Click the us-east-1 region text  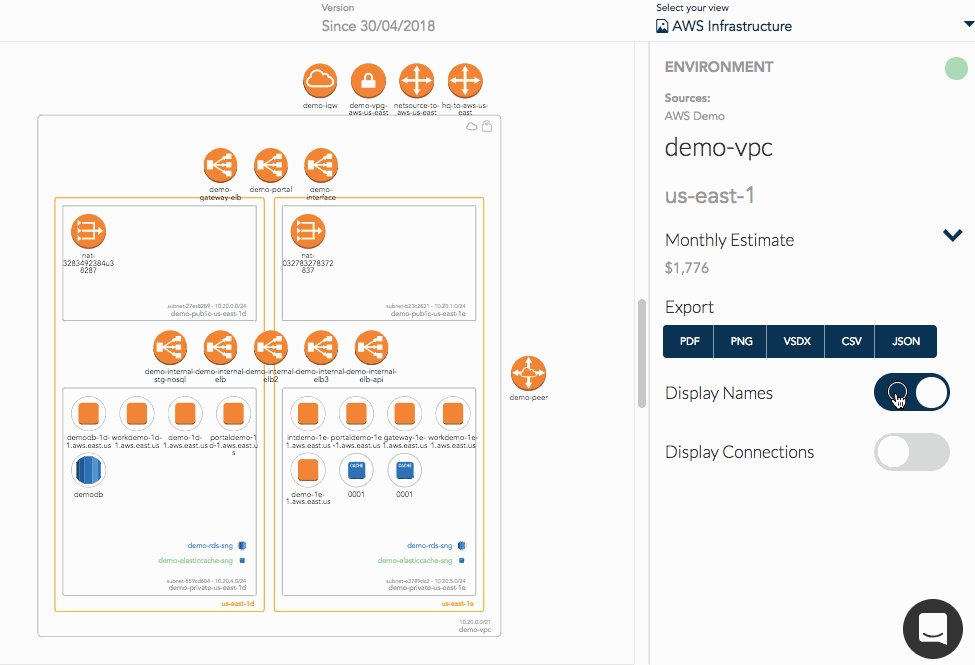tap(709, 196)
